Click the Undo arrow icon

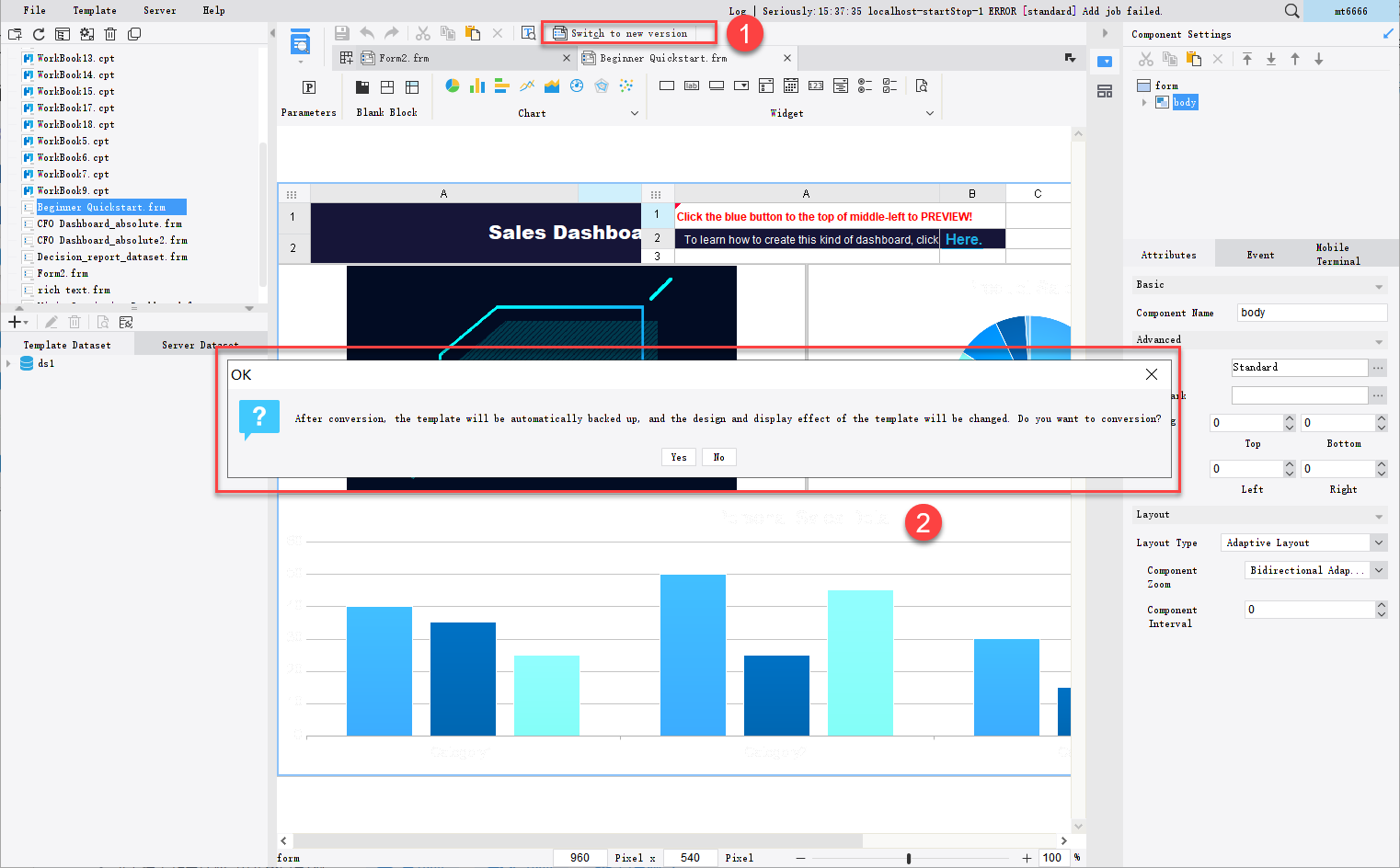[367, 33]
